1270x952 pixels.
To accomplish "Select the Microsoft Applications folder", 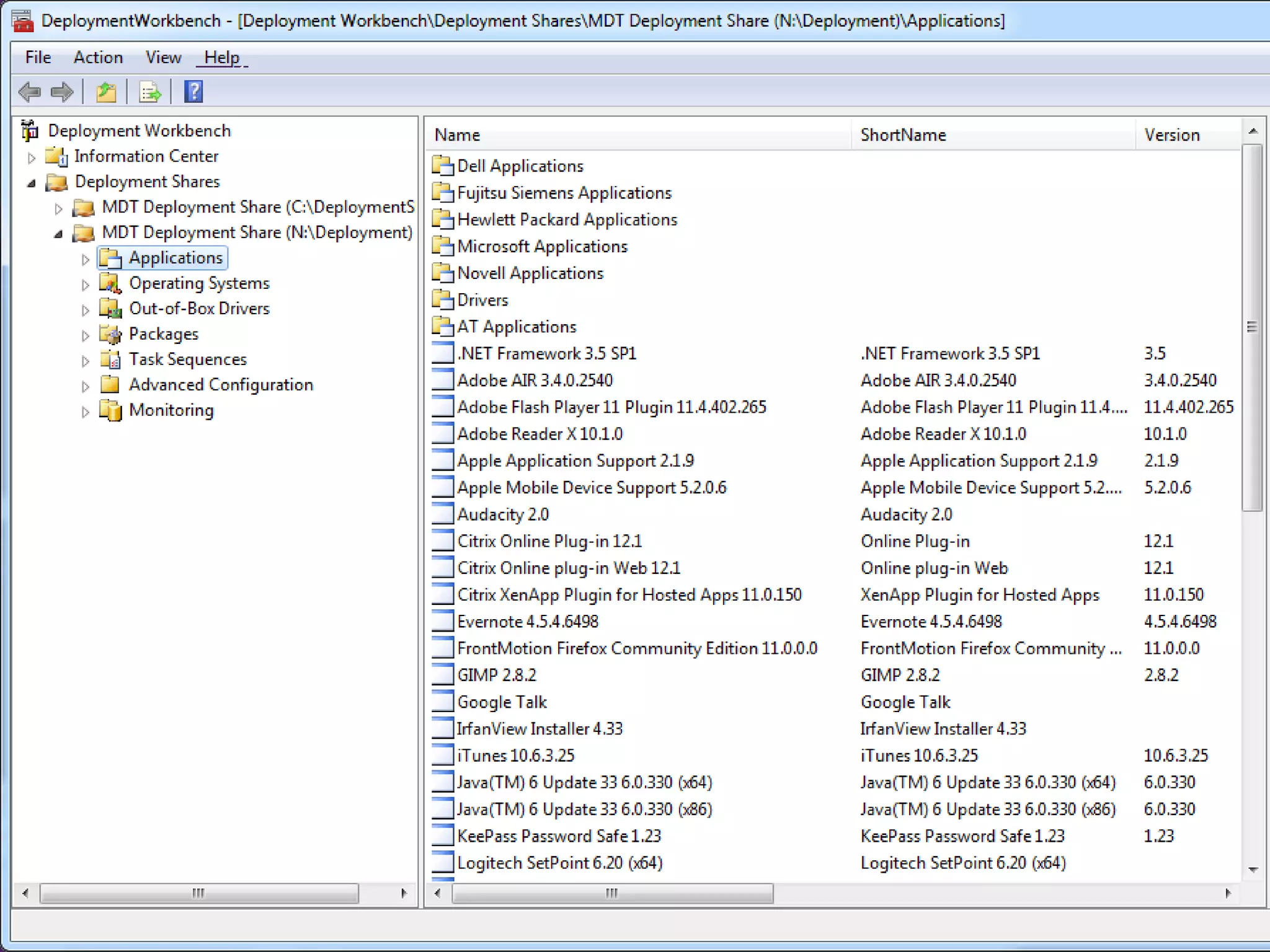I will 542,247.
